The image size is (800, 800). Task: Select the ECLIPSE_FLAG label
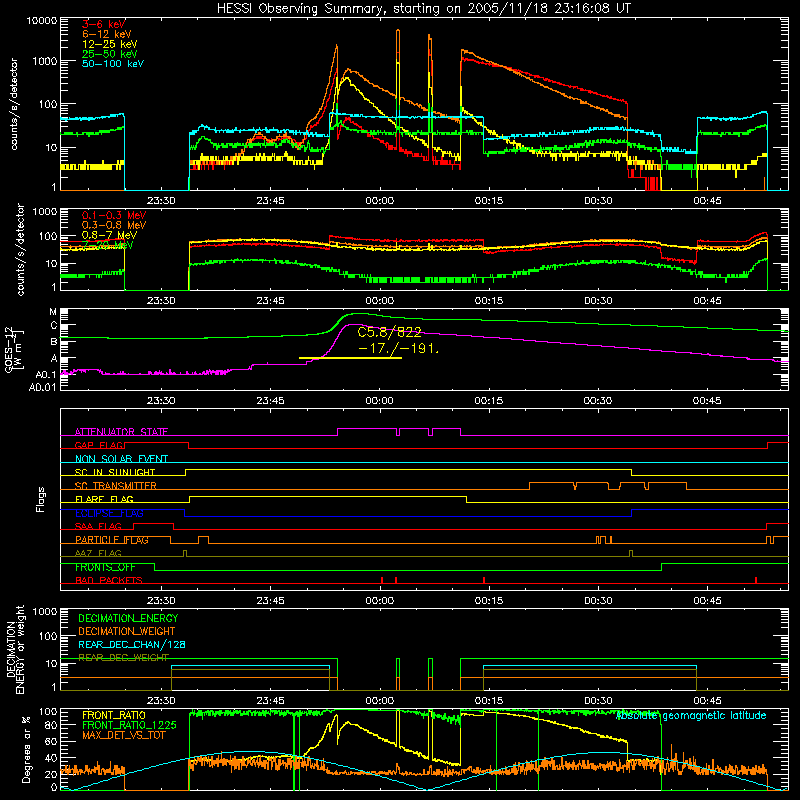tap(109, 513)
